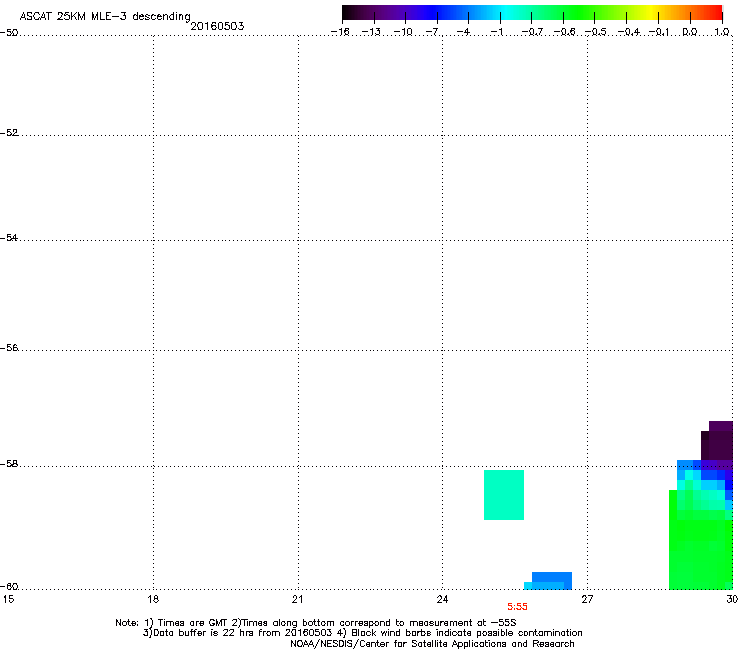This screenshot has height=650, width=740.
Task: Click the colorbar label -0.4
Action: pyautogui.click(x=629, y=32)
